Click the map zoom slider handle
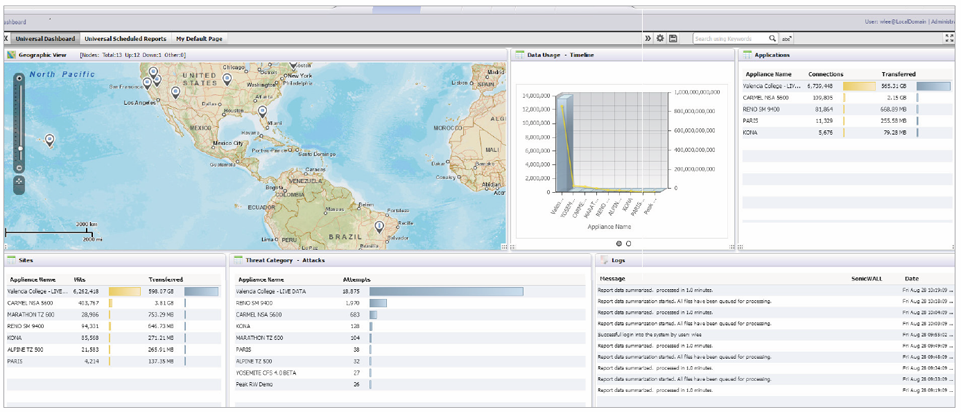961x412 pixels. pos(20,148)
